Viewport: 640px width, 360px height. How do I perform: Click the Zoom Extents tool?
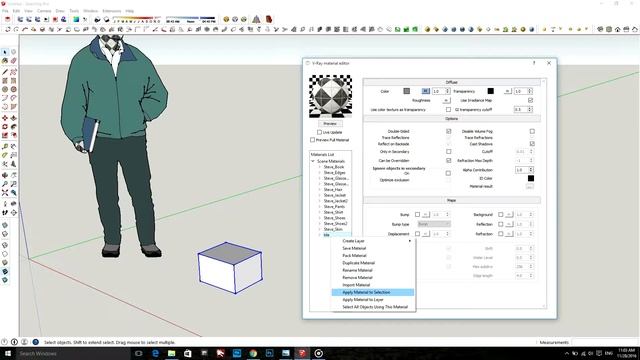(x=5, y=193)
